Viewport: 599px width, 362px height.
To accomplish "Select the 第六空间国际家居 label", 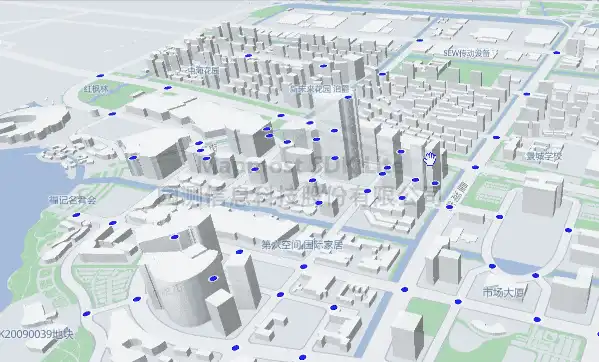I will pos(302,245).
